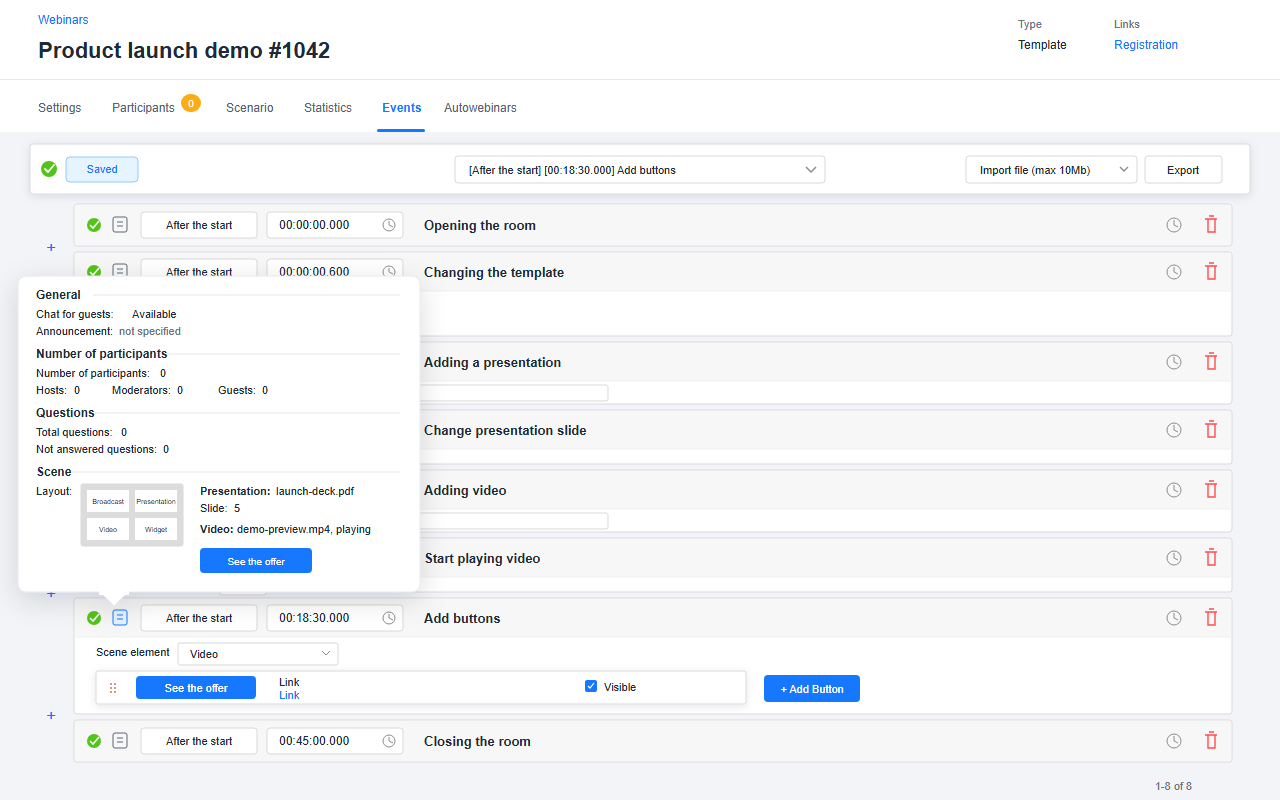
Task: Switch to Settings tab
Action: pyautogui.click(x=60, y=108)
